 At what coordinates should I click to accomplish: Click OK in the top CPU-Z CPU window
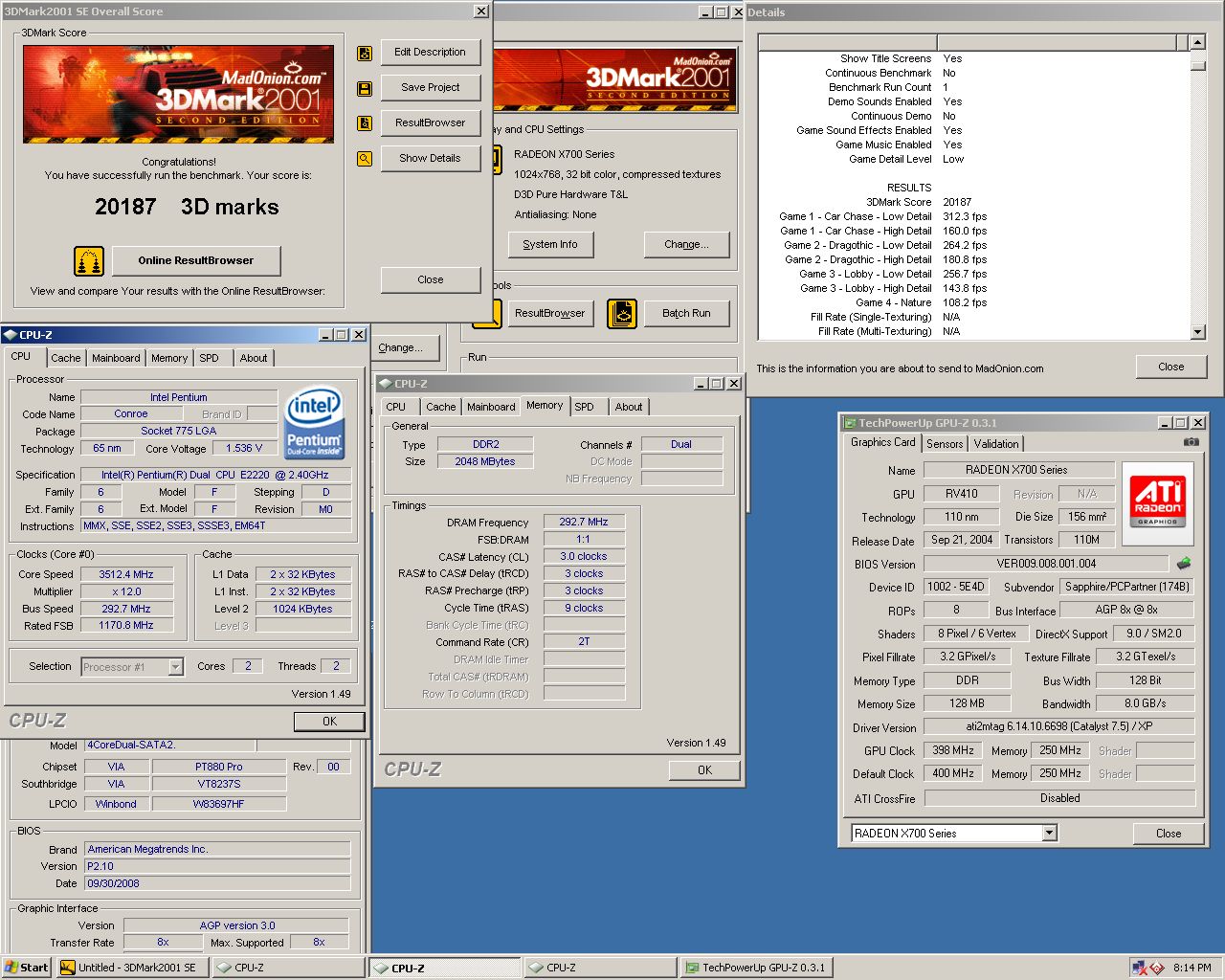coord(329,722)
